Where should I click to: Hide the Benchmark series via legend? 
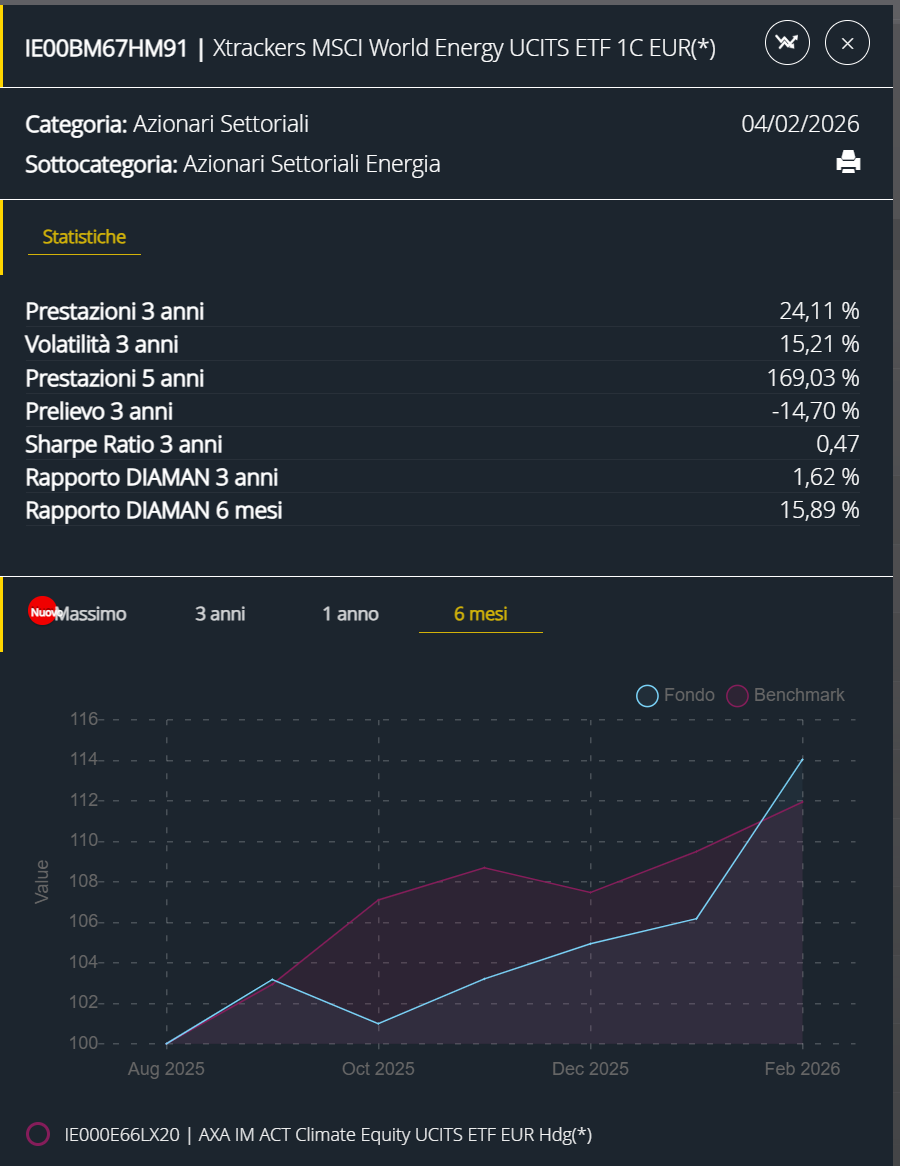[x=786, y=695]
